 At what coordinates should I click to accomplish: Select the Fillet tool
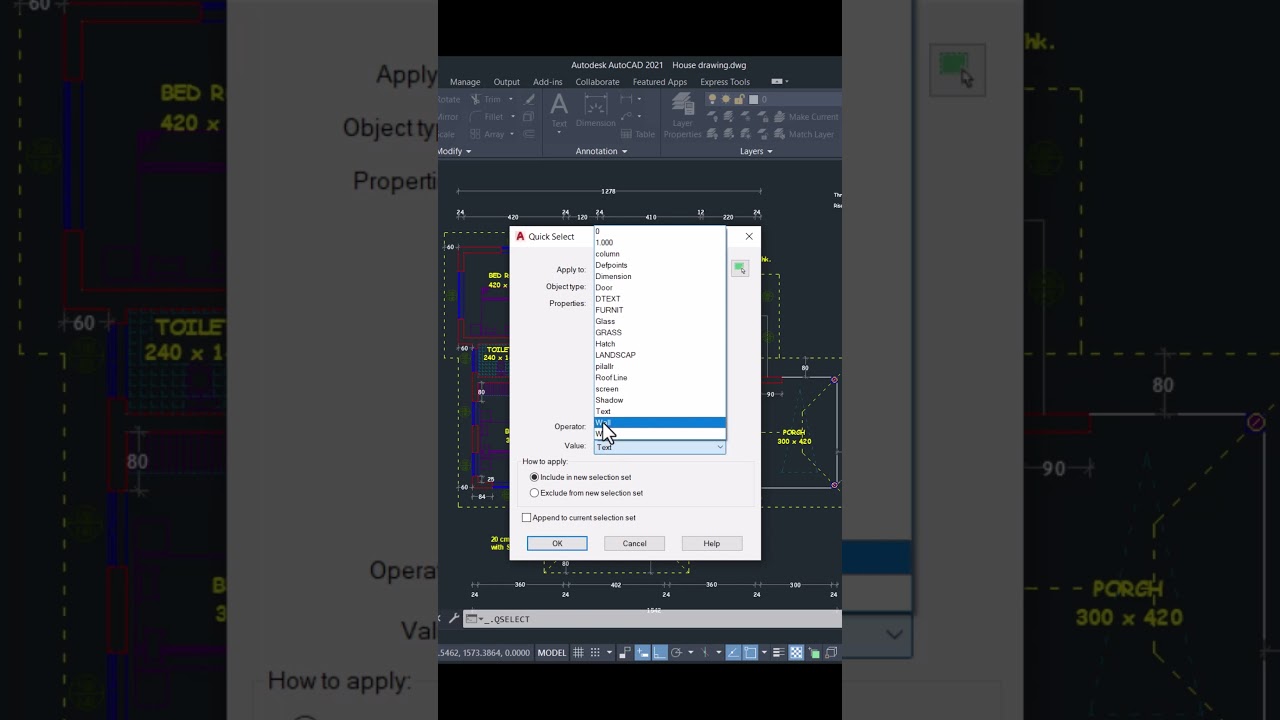click(x=486, y=116)
